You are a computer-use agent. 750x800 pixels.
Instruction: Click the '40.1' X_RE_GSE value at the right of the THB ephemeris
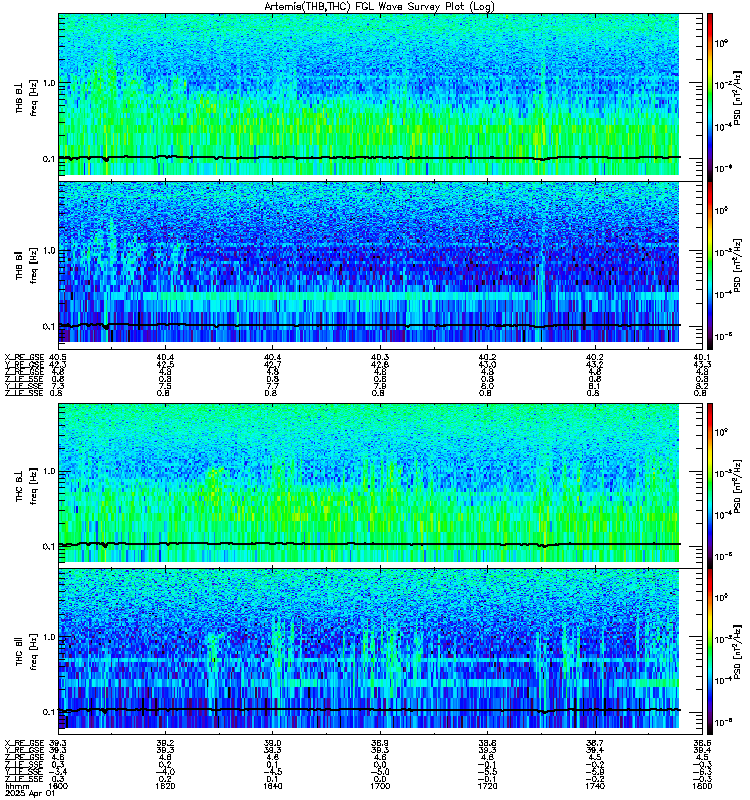point(702,357)
